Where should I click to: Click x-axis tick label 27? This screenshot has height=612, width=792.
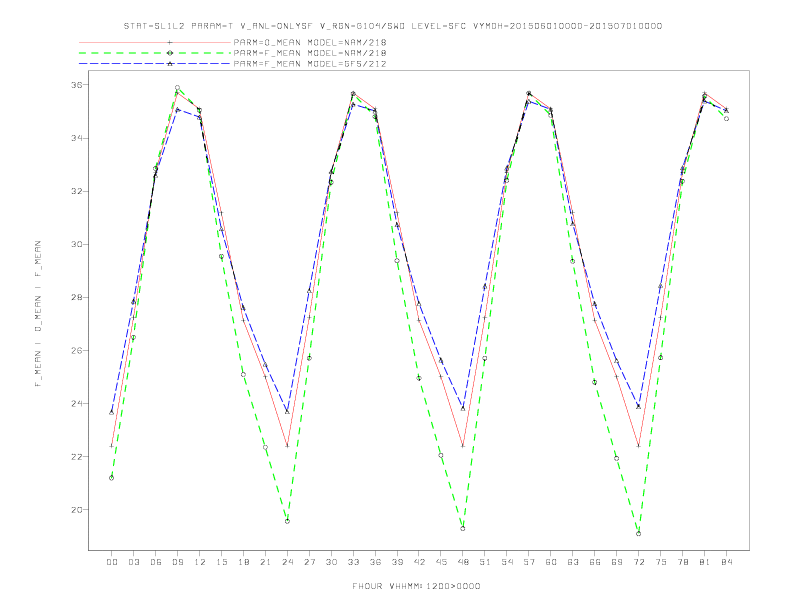coord(309,562)
